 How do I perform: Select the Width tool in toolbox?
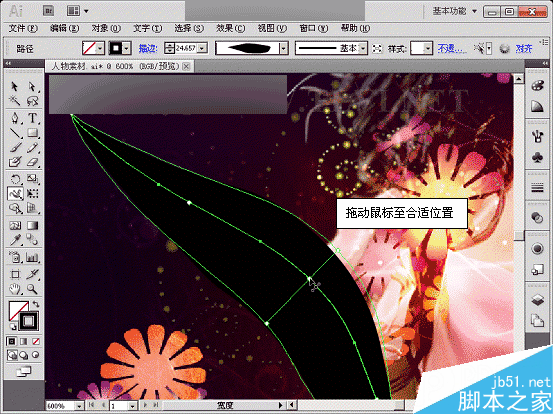click(15, 193)
